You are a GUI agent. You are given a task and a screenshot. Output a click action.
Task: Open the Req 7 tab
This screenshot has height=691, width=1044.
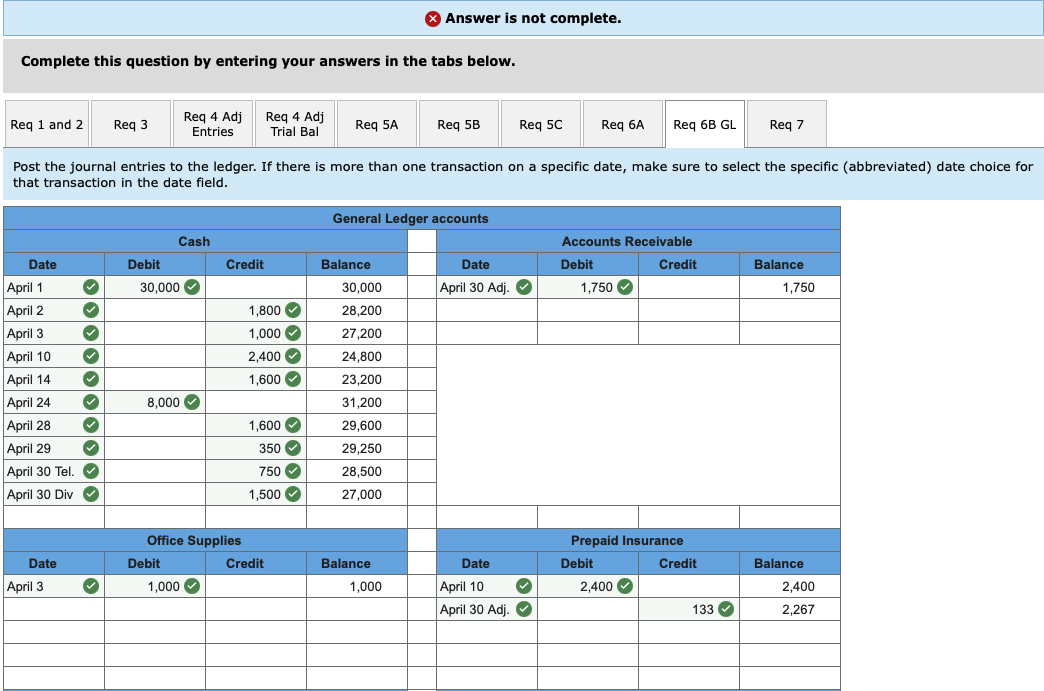click(x=786, y=124)
